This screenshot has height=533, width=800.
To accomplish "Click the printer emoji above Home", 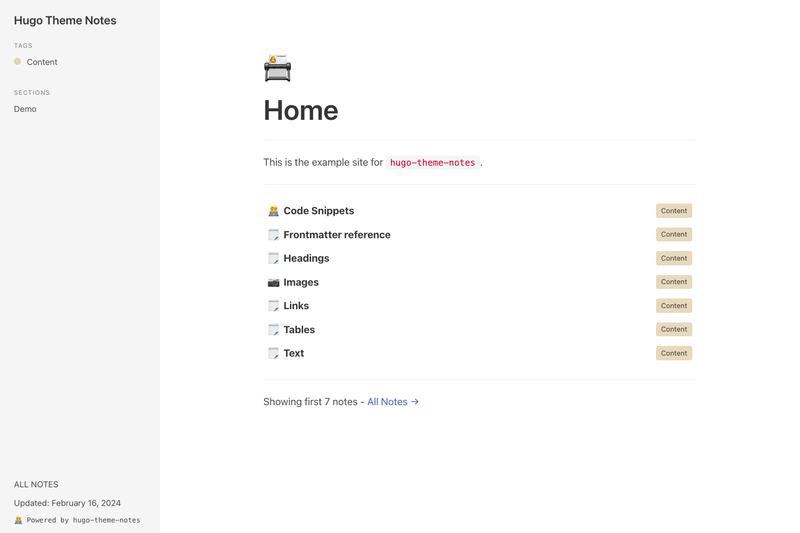I will tap(278, 68).
